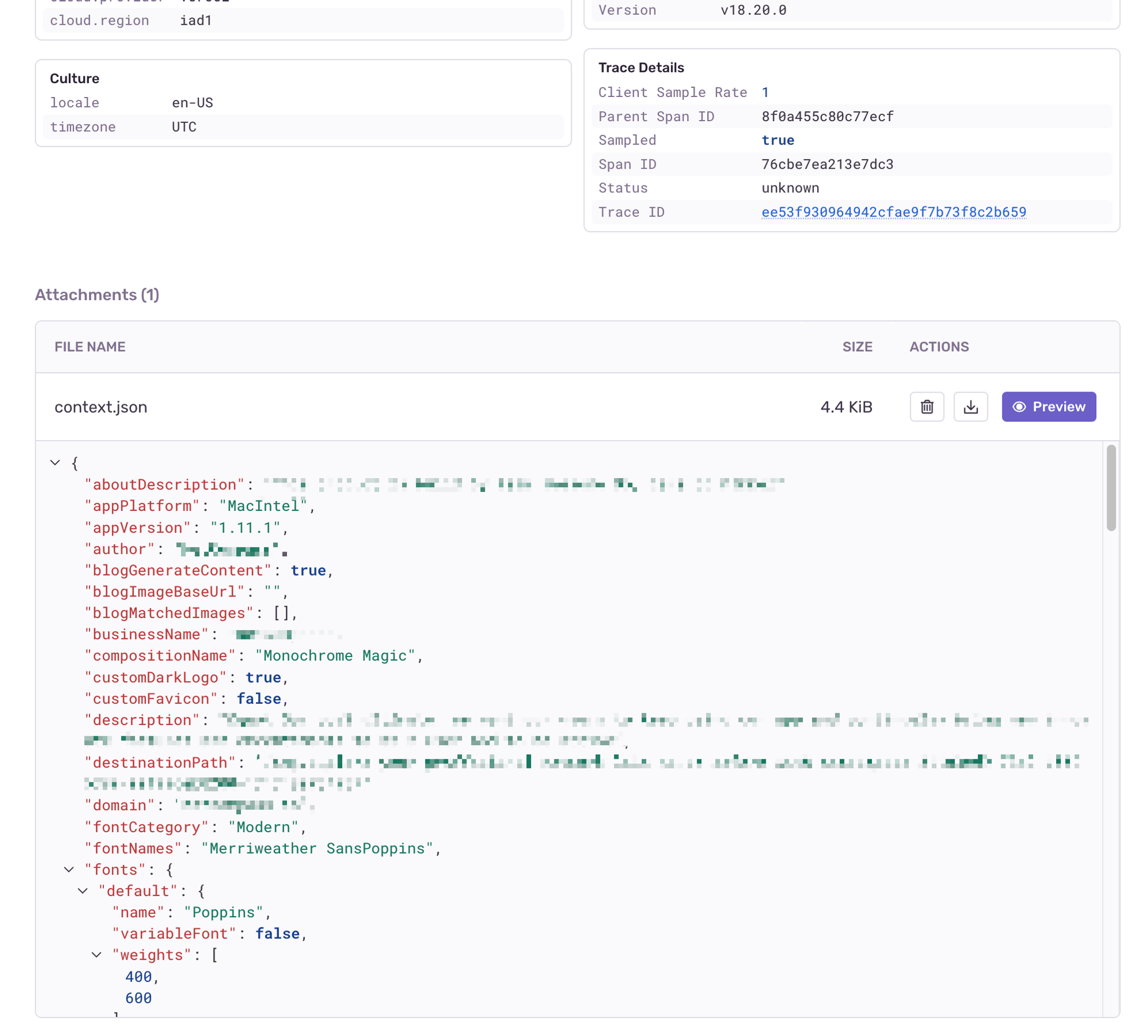Click the context.json file name
The width and height of the screenshot is (1148, 1036).
[101, 407]
